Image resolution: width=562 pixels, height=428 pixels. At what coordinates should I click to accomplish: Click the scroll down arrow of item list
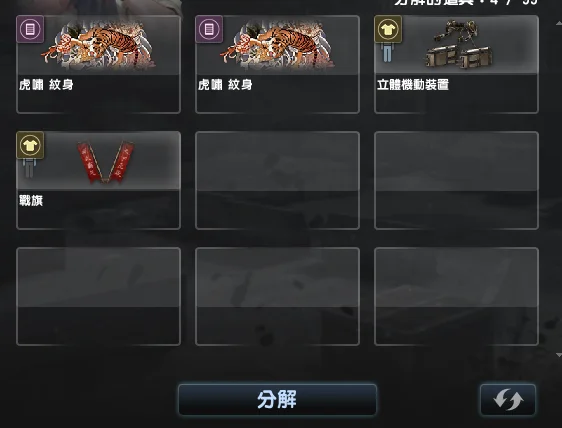558,355
